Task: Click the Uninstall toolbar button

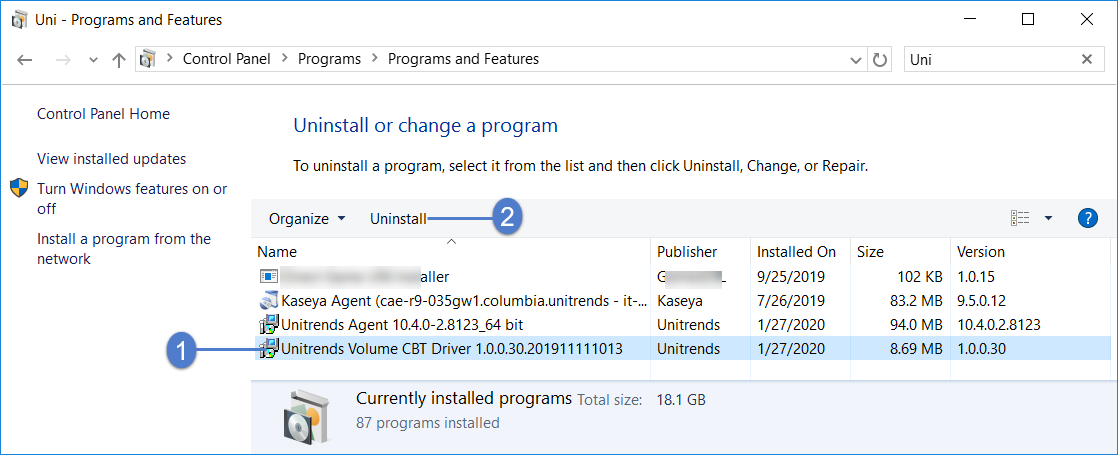Action: coord(398,219)
